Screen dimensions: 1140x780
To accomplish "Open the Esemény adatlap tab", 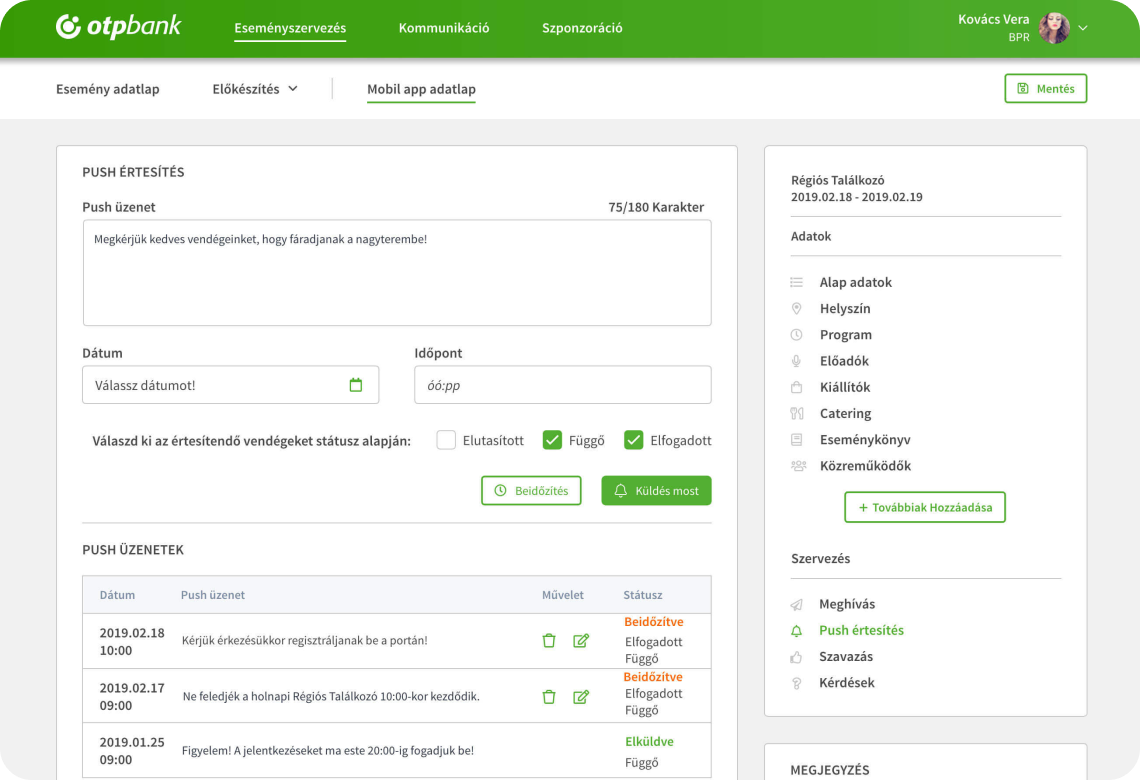I will pyautogui.click(x=108, y=89).
